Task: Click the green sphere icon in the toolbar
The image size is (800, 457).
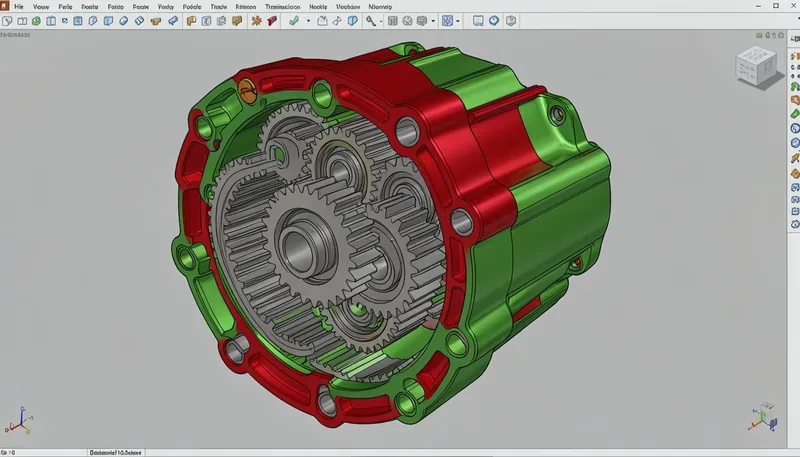Action: tap(36, 21)
